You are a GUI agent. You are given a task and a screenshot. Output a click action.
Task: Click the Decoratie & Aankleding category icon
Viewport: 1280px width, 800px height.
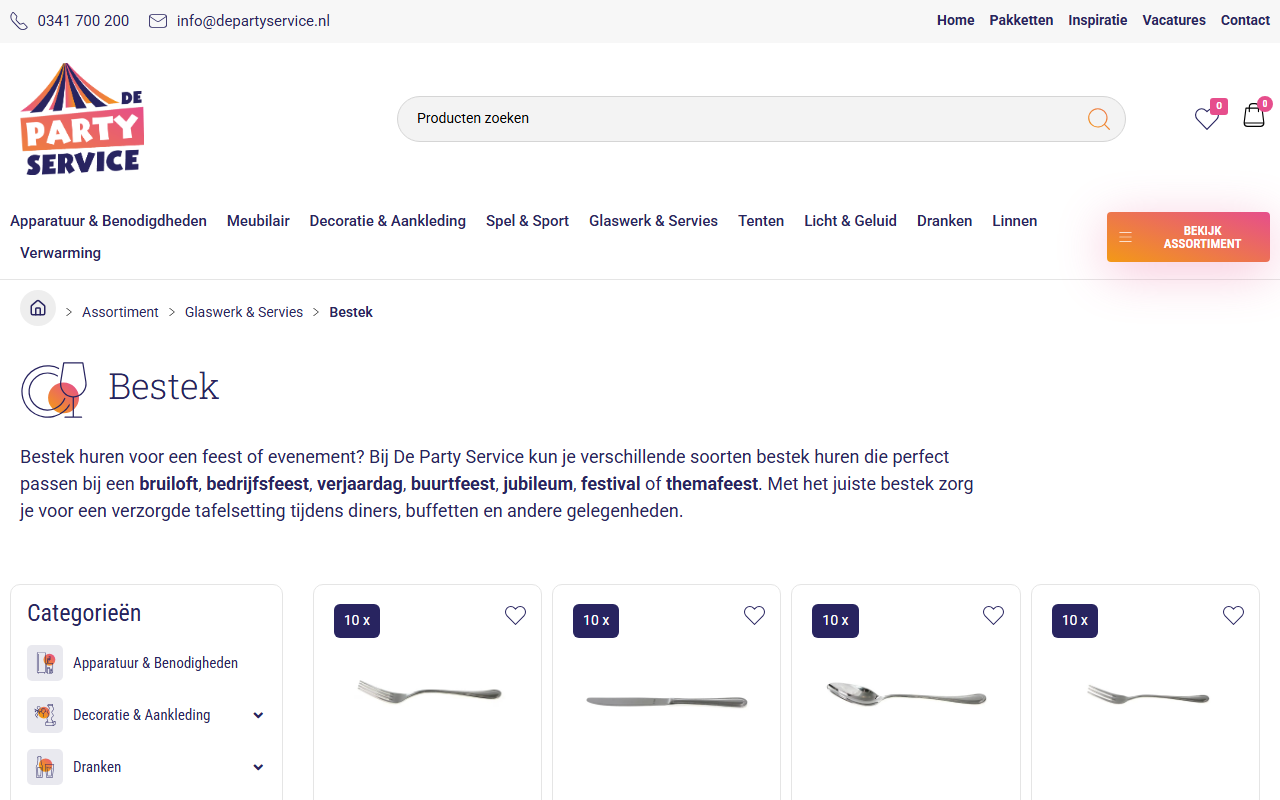[45, 715]
